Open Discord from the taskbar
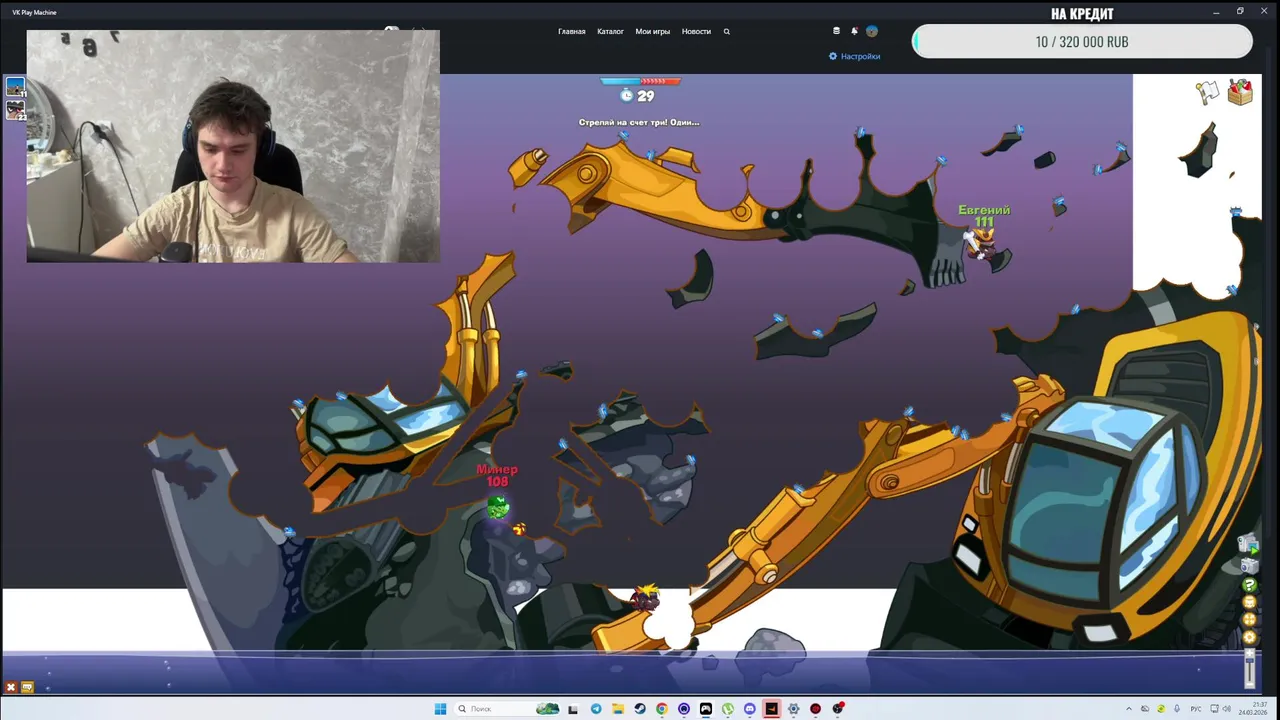 (x=750, y=709)
